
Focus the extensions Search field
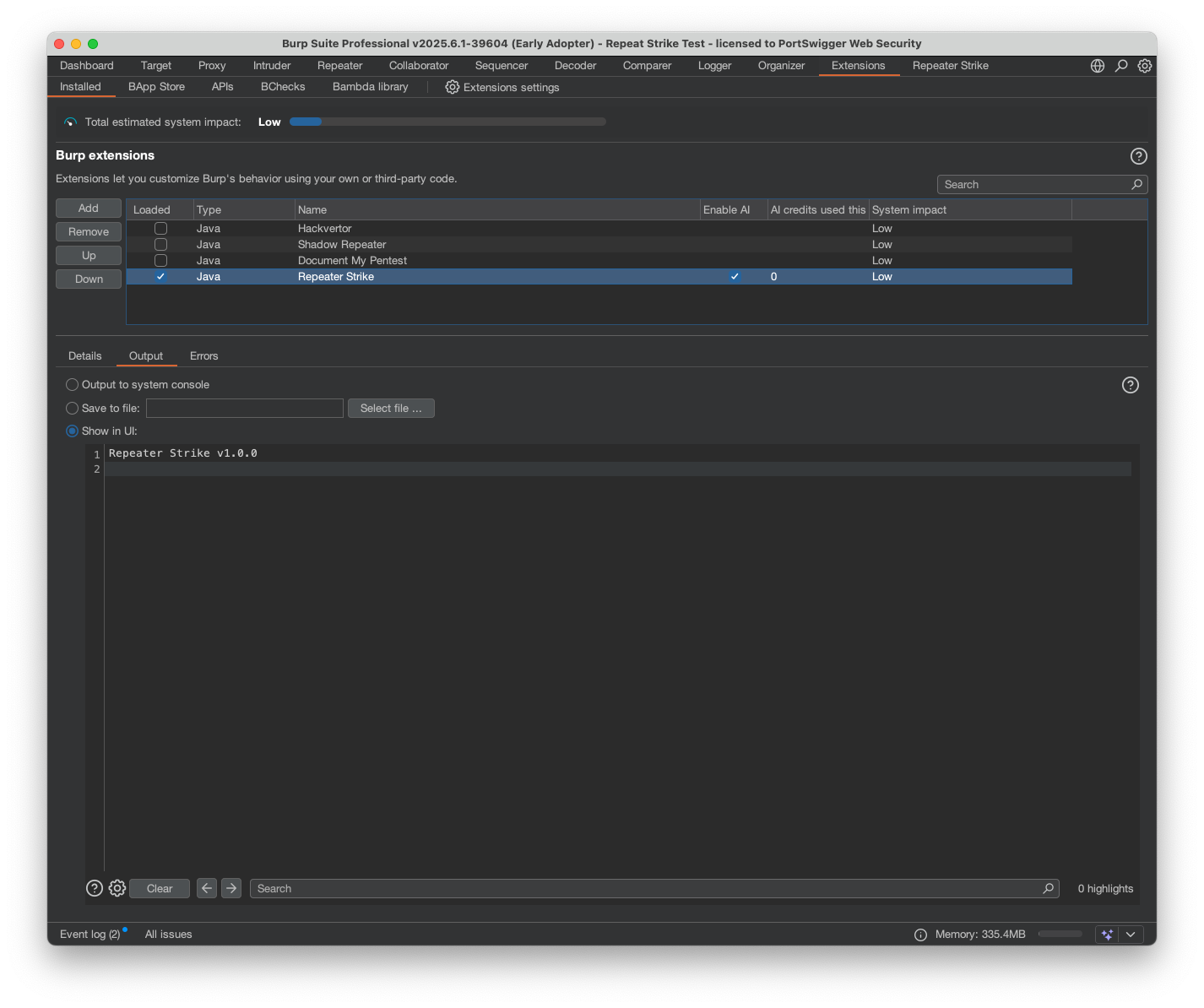(x=1043, y=185)
